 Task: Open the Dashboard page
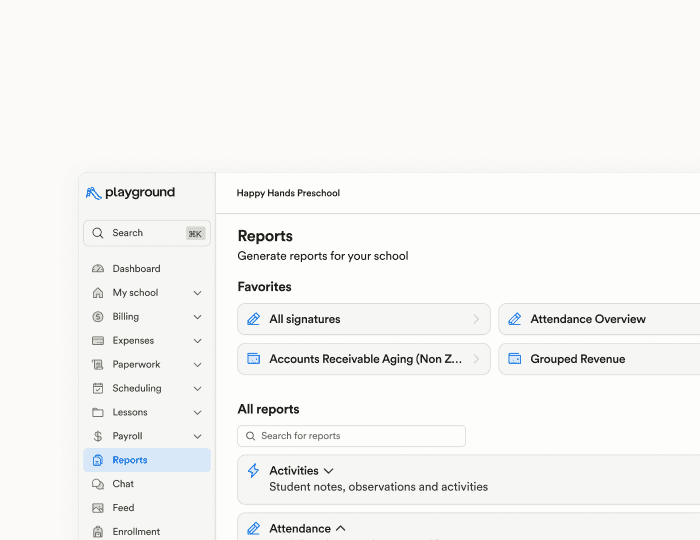[x=147, y=269]
